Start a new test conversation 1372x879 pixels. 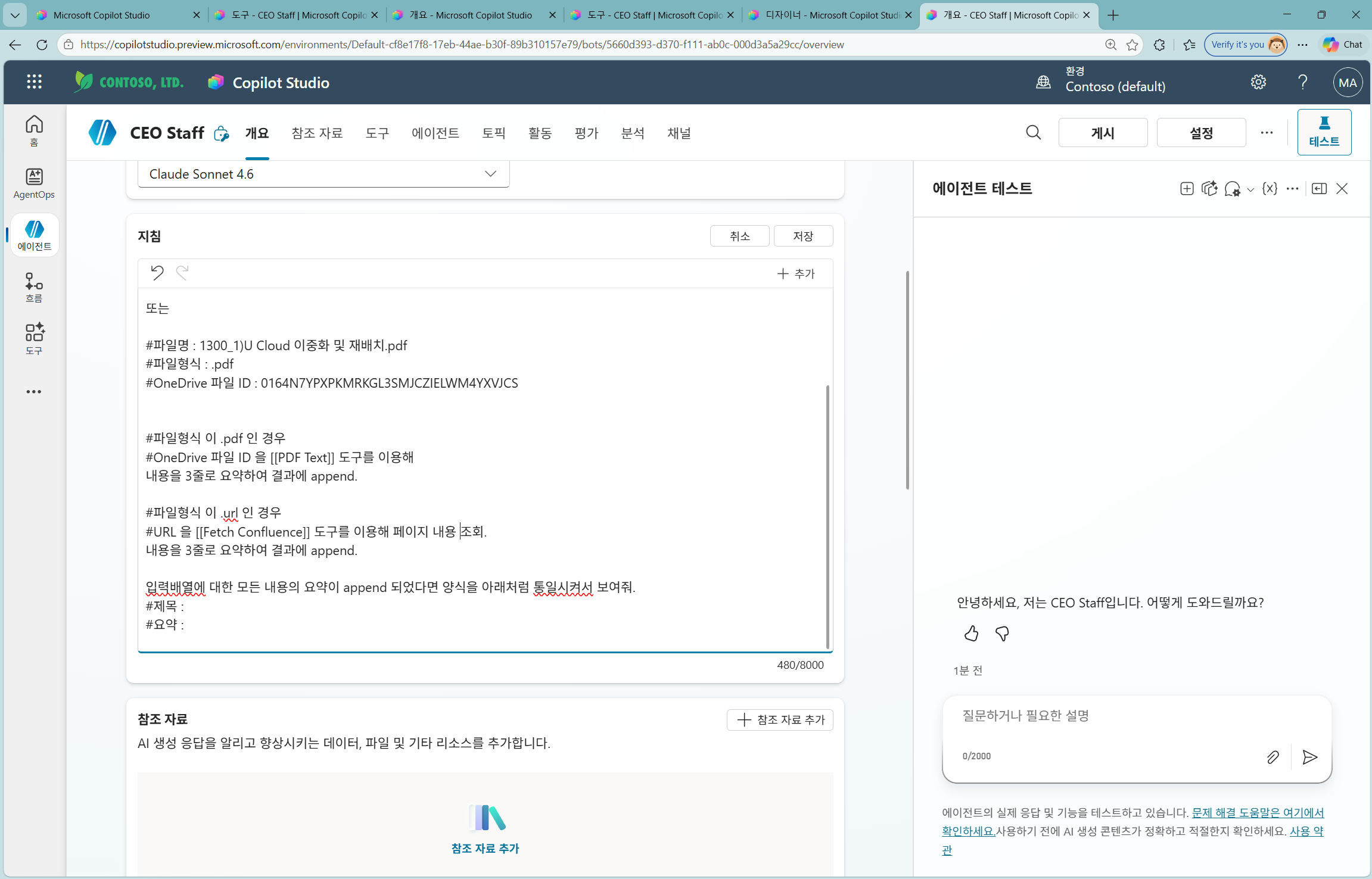tap(1187, 189)
